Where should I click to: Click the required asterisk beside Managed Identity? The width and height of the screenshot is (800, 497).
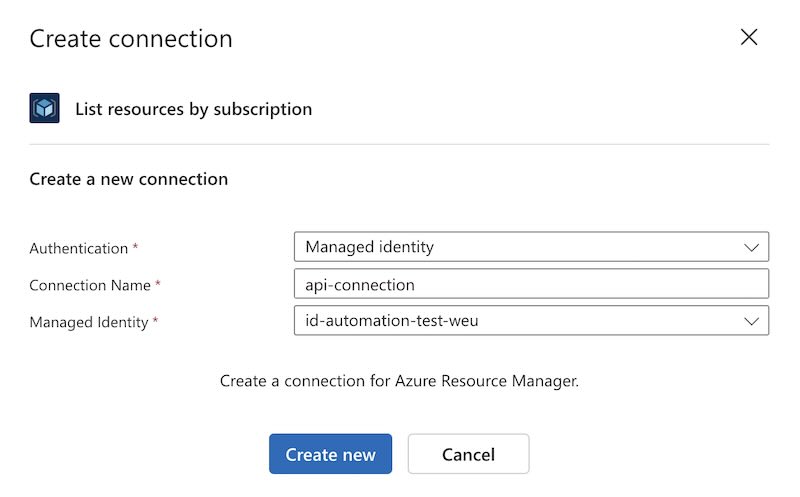point(156,320)
